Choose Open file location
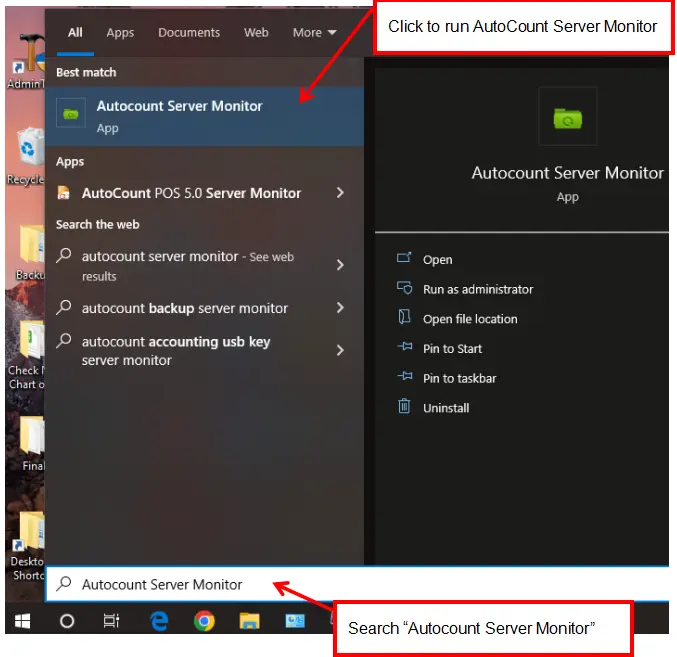677x657 pixels. (x=470, y=319)
